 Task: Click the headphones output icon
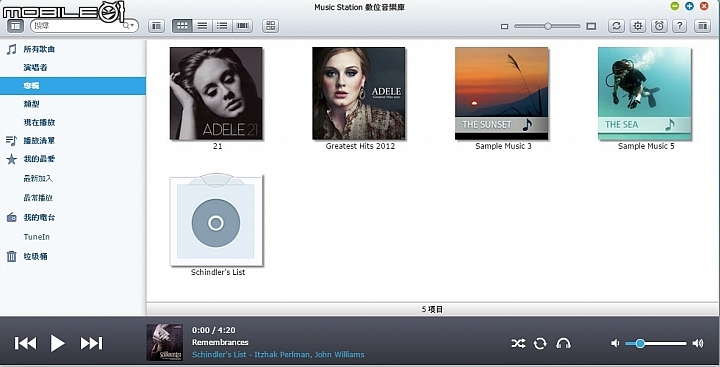point(563,343)
